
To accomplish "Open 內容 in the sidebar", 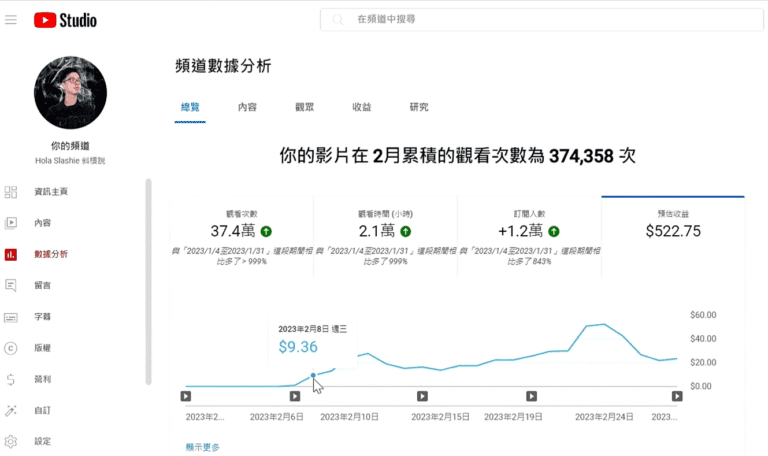I will tap(43, 223).
